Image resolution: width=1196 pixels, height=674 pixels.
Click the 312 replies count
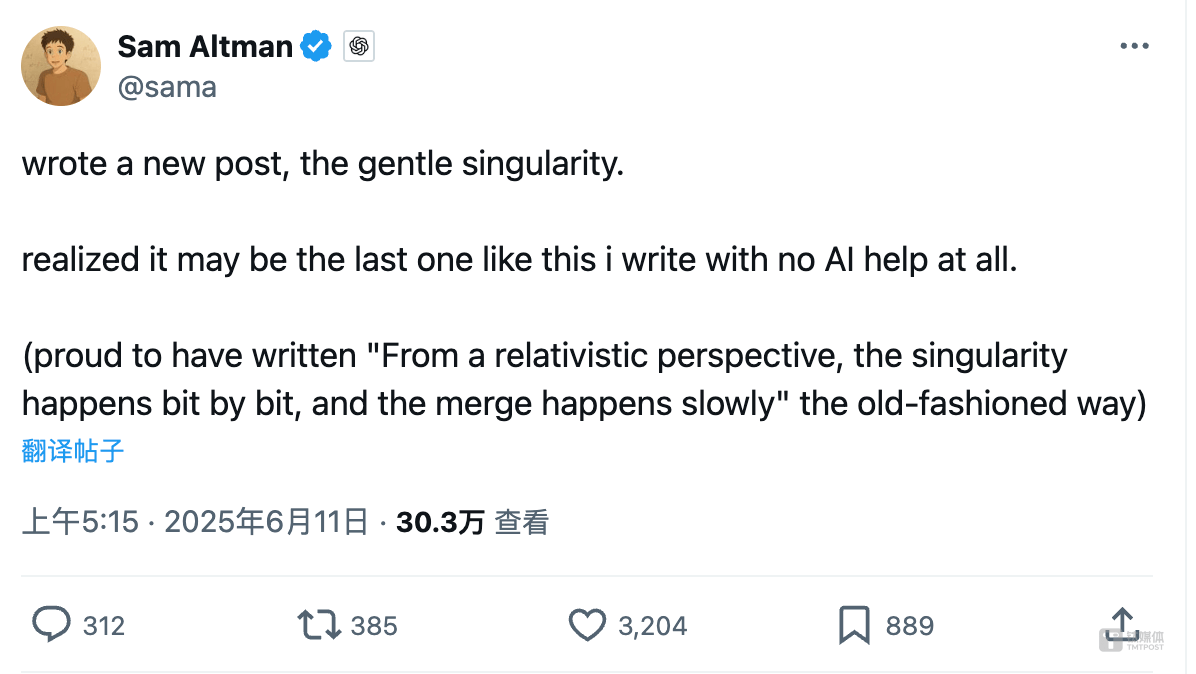click(104, 626)
